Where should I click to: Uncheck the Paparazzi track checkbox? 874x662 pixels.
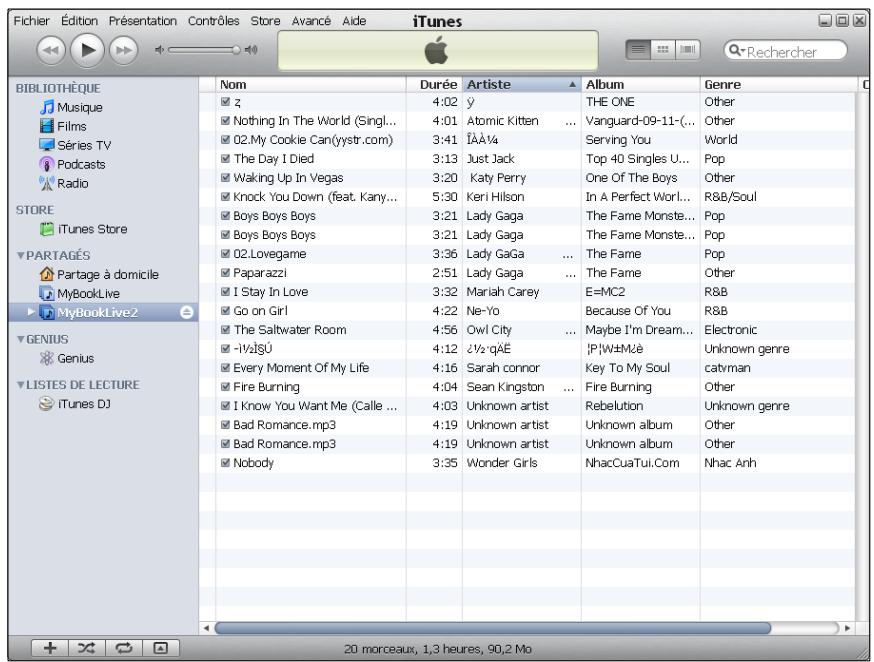click(x=225, y=272)
